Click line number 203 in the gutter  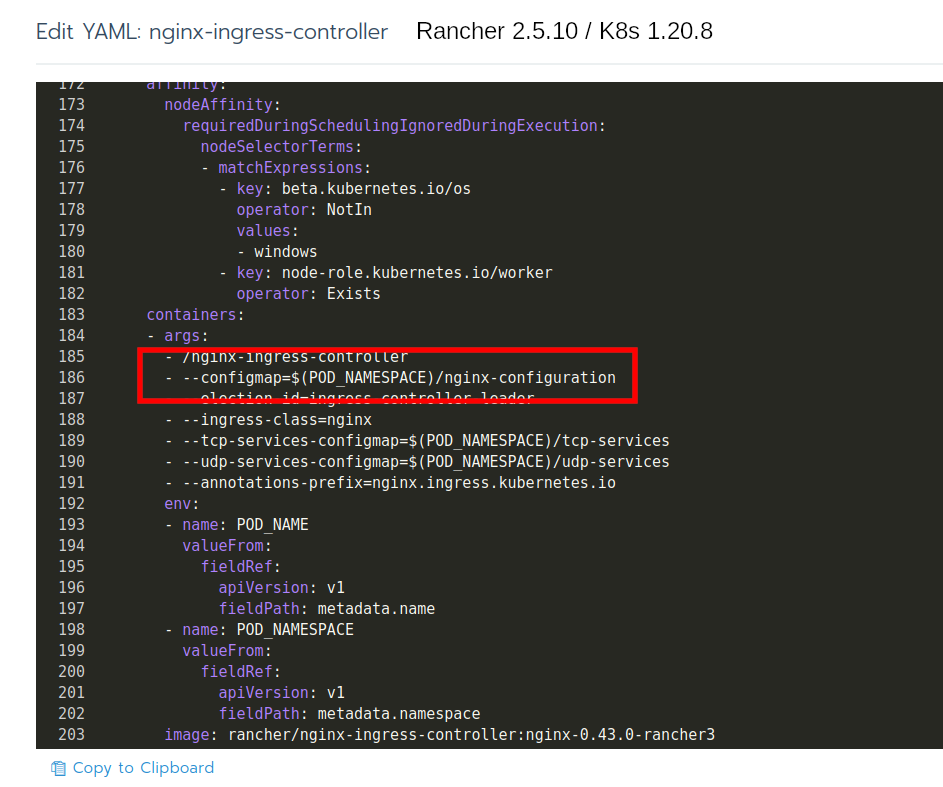[72, 735]
